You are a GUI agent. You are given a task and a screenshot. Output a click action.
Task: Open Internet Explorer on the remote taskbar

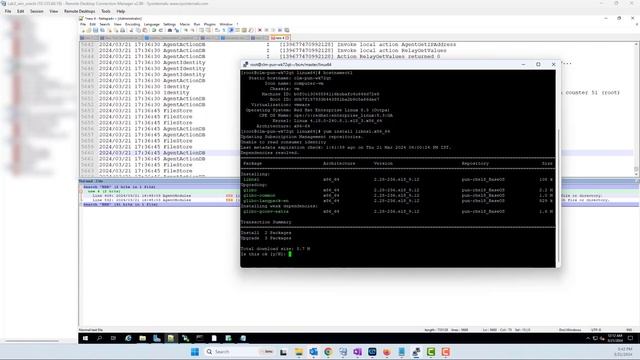pos(128,338)
